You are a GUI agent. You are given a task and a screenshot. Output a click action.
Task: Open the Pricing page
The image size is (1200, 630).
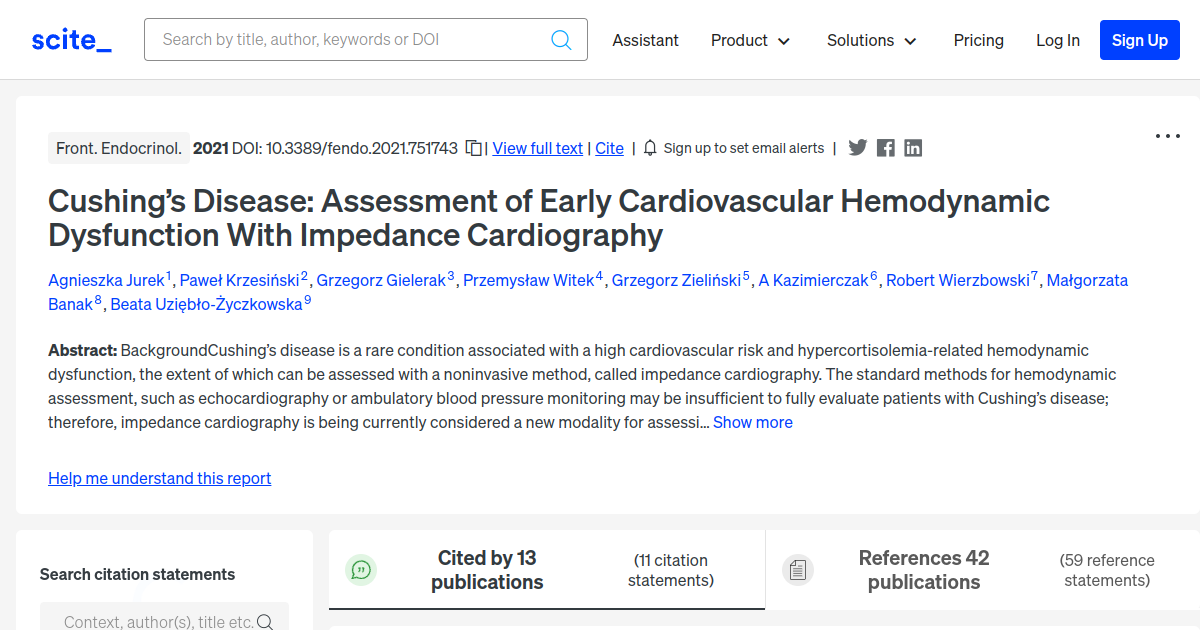[x=978, y=40]
